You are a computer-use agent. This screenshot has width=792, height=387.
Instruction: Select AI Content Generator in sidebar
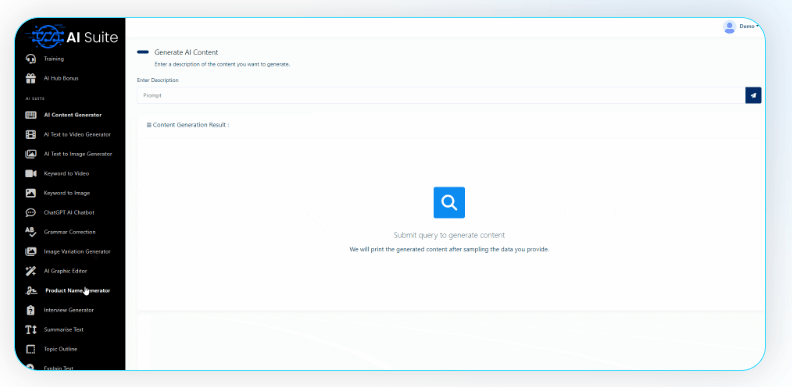(73, 115)
